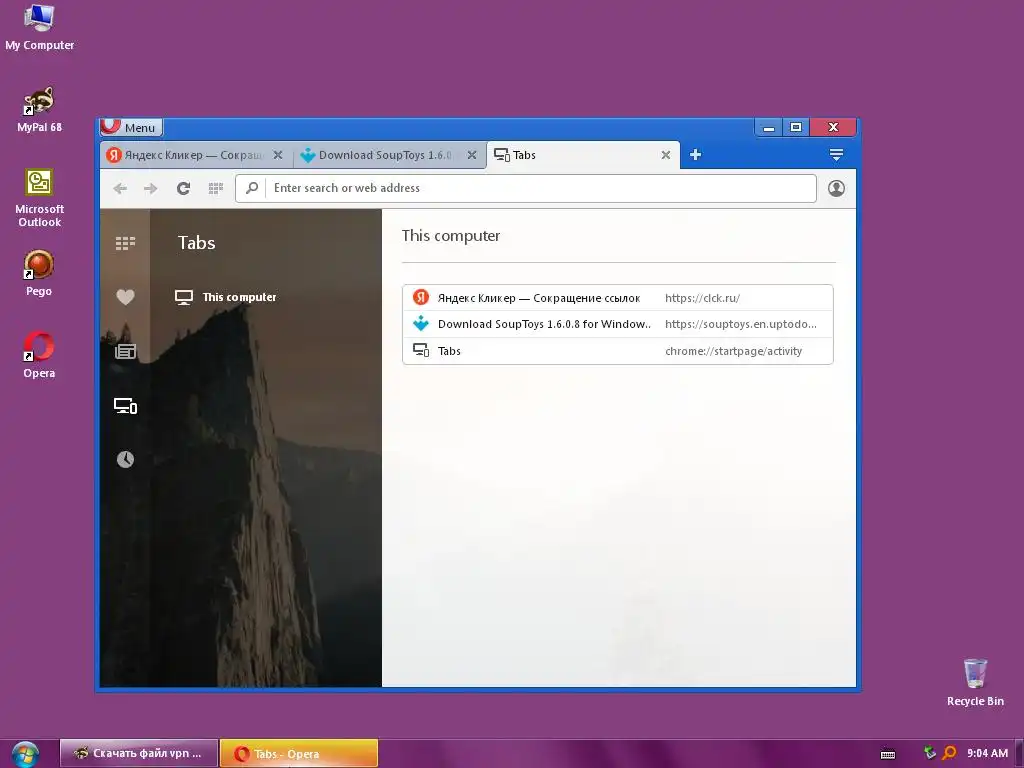Open the tab menu list icon

pyautogui.click(x=836, y=155)
